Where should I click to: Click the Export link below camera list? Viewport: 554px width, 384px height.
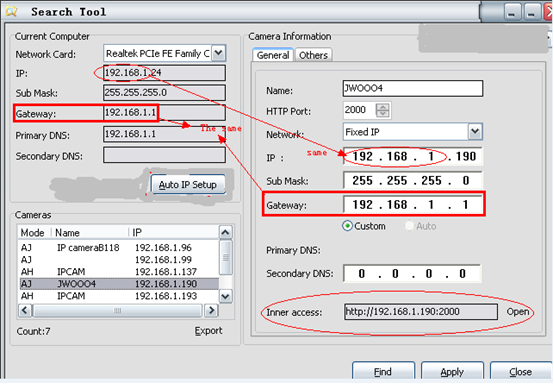coord(208,331)
